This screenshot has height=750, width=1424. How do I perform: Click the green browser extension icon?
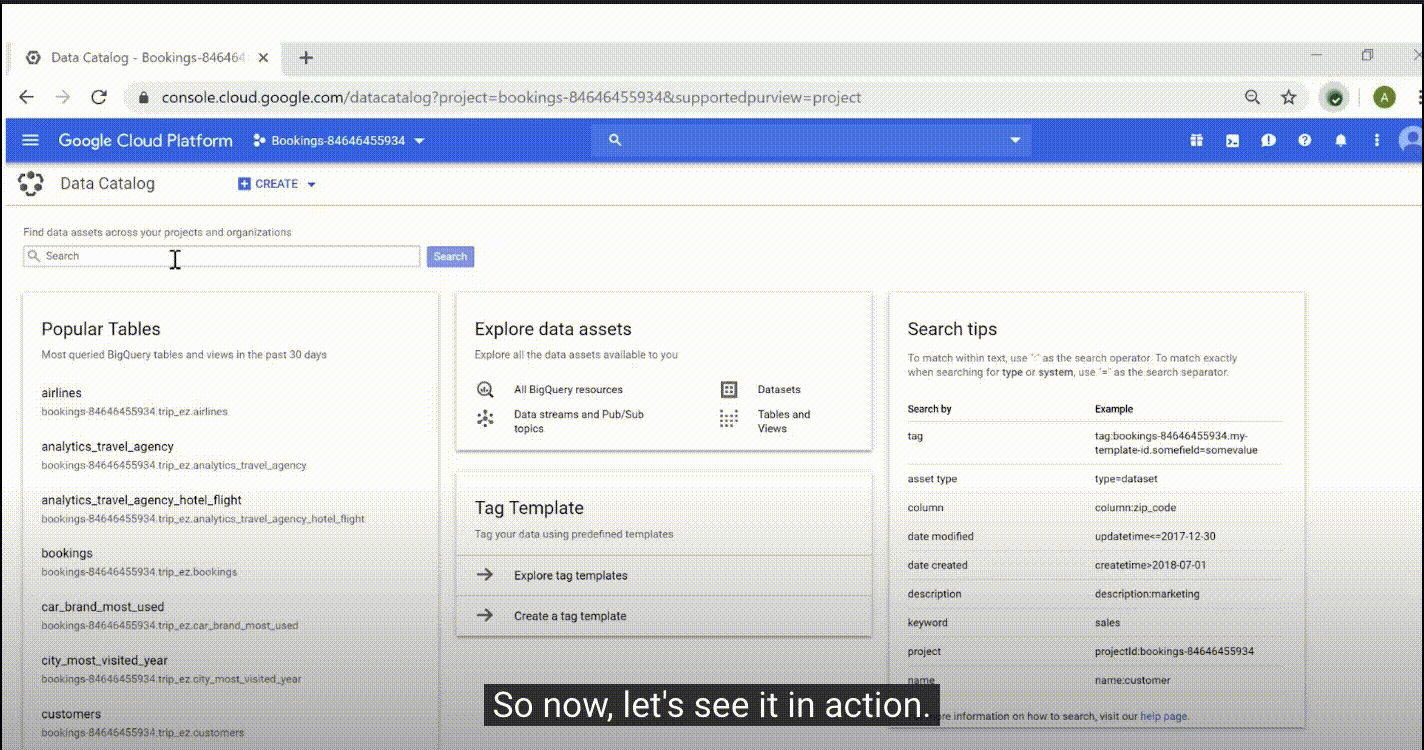coord(1334,97)
